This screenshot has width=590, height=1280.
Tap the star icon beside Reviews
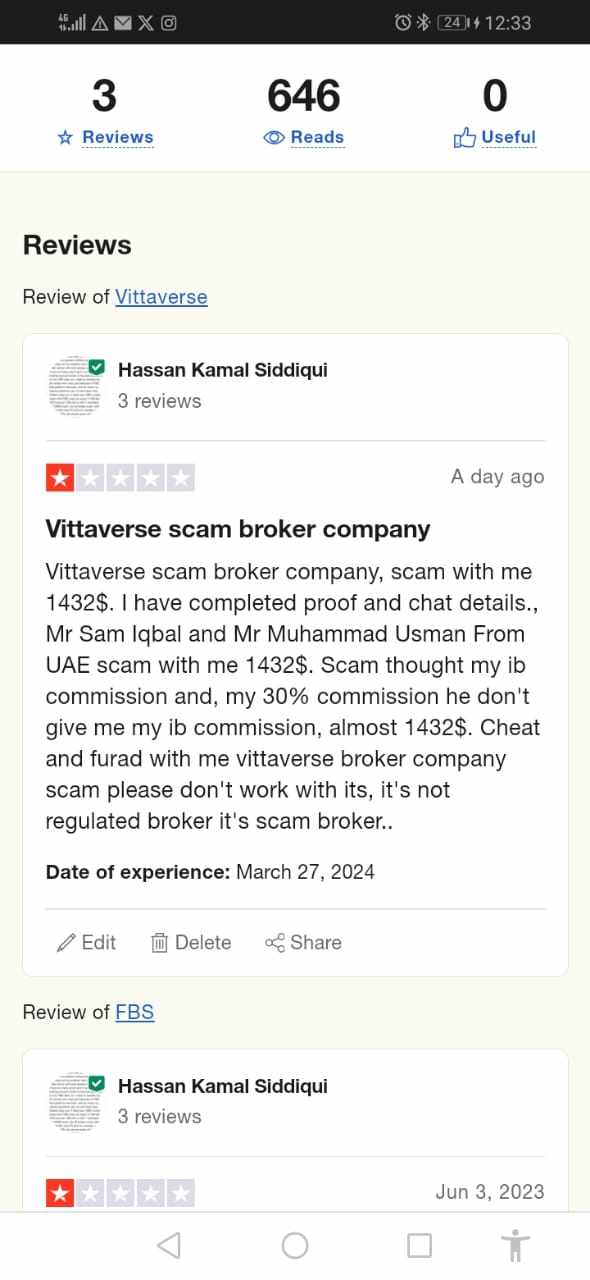point(66,138)
